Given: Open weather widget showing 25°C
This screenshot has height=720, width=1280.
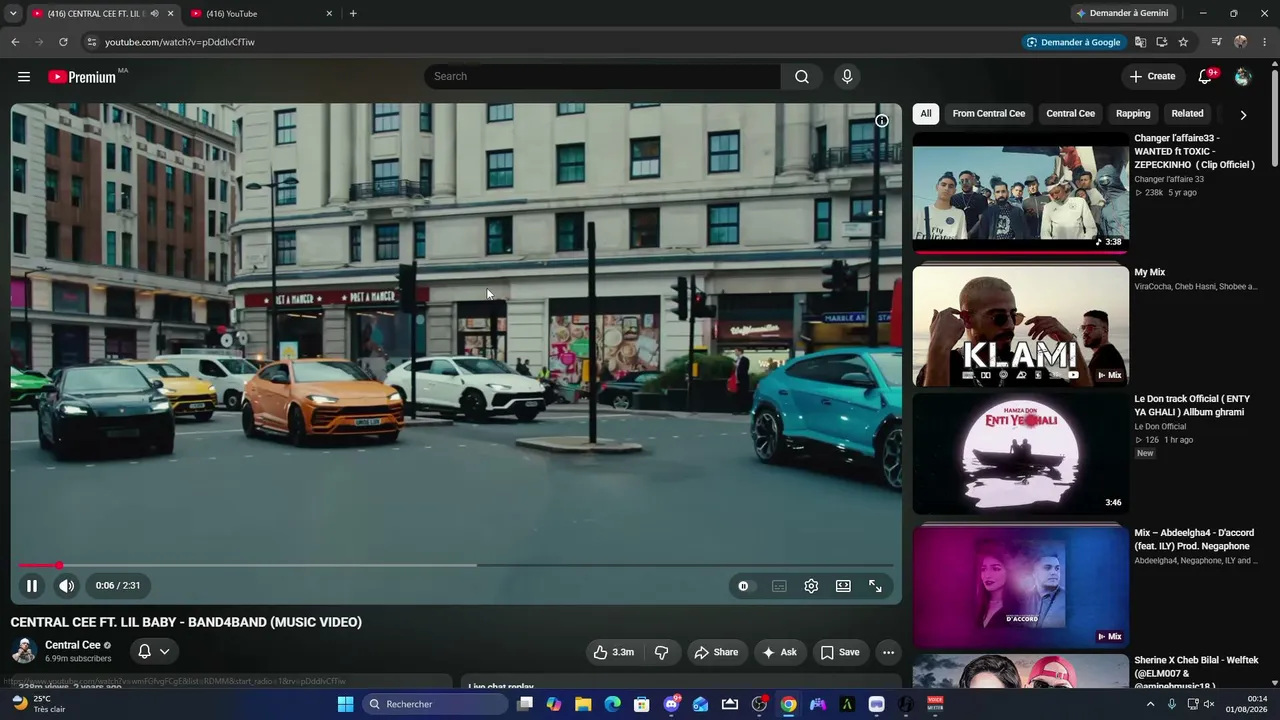Looking at the screenshot, I should click(x=38, y=704).
